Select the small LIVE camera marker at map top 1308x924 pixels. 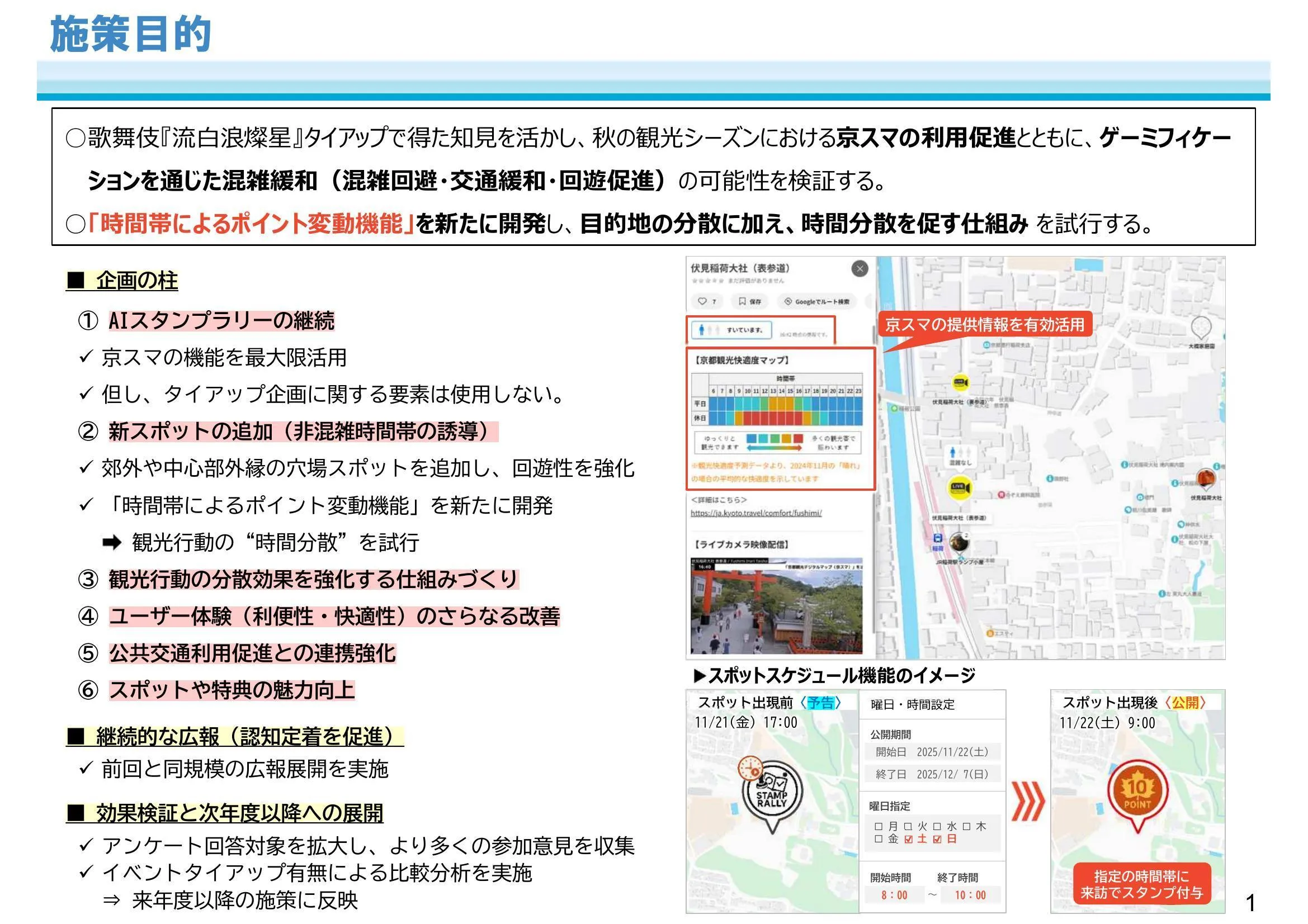pos(961,382)
